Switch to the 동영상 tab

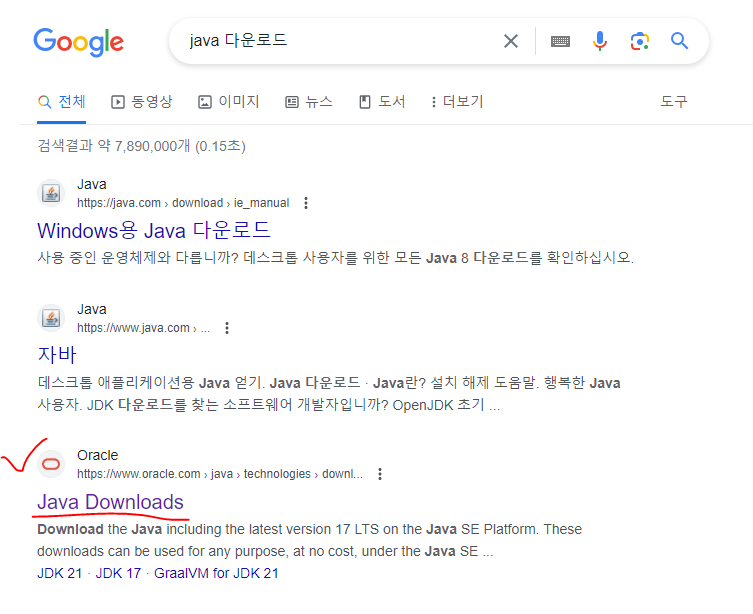point(142,102)
